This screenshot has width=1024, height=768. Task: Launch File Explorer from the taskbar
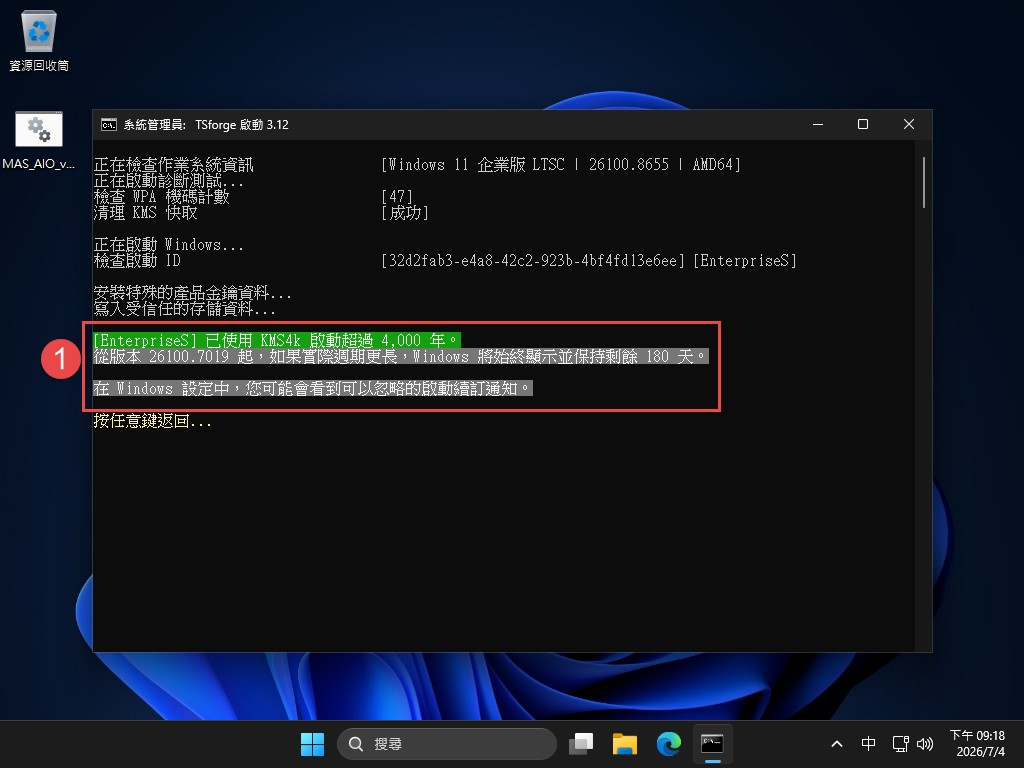click(624, 744)
